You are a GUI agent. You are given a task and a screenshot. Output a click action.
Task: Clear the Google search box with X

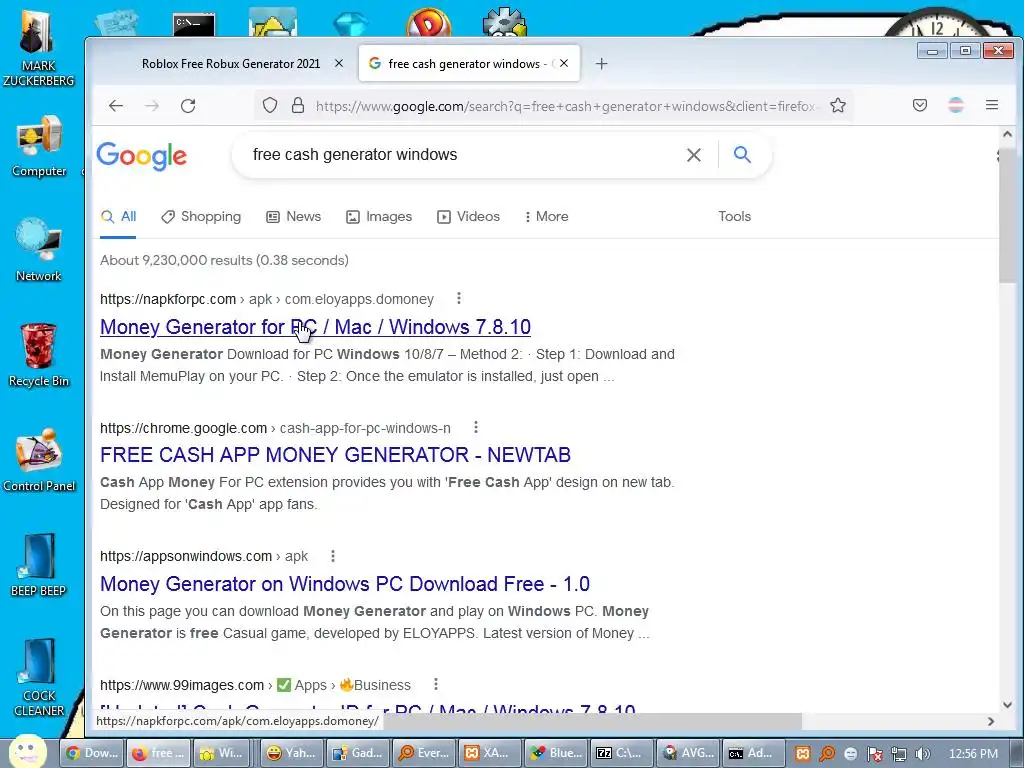tap(694, 155)
